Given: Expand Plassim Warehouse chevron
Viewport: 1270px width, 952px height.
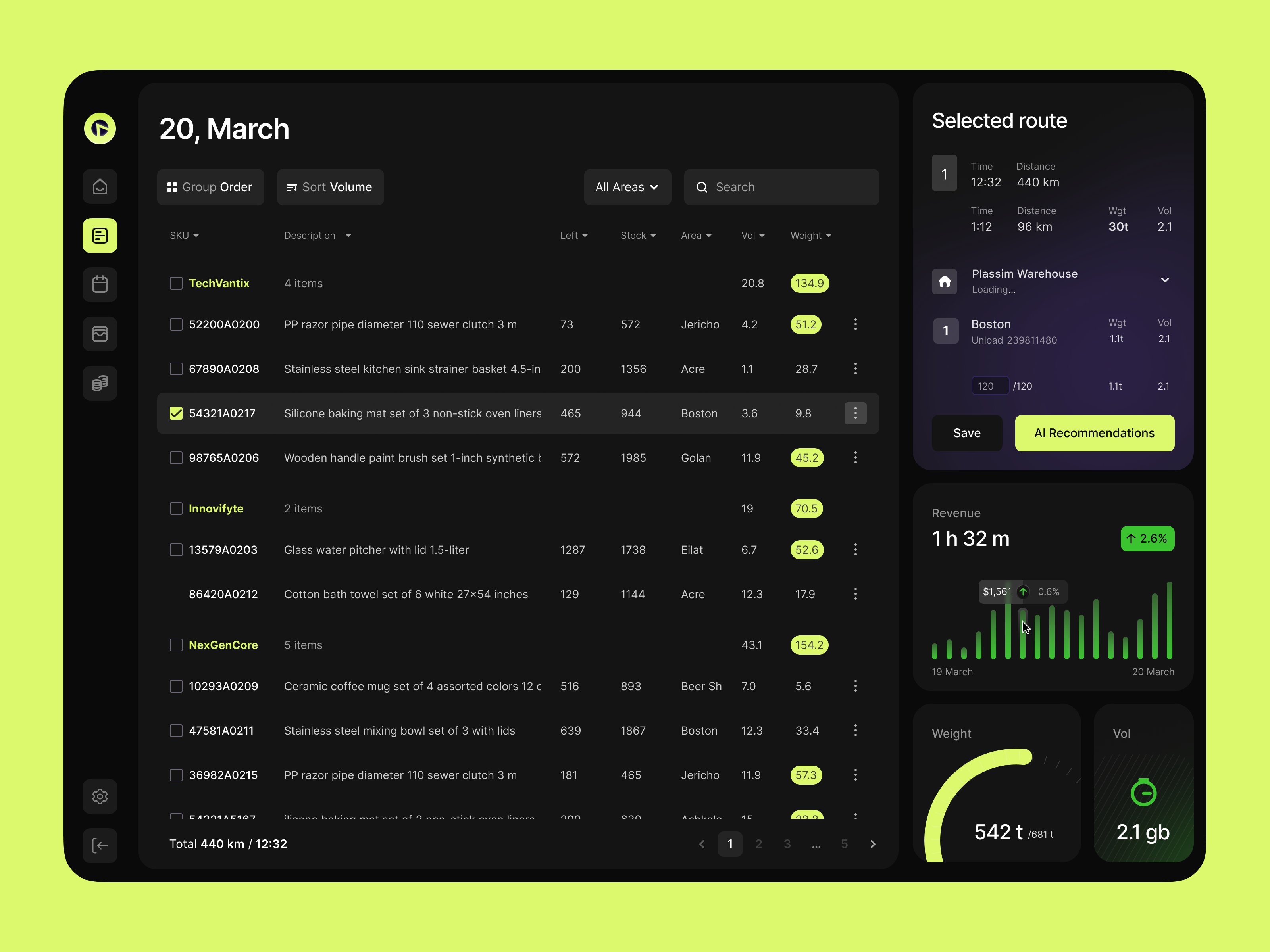Looking at the screenshot, I should click(x=1164, y=280).
